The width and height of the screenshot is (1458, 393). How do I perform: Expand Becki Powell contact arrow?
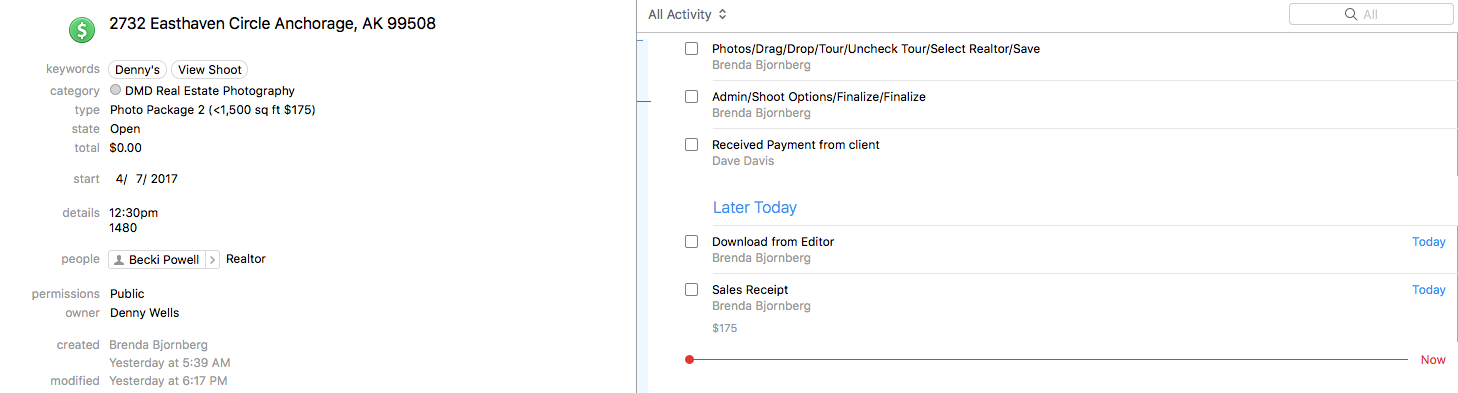211,260
